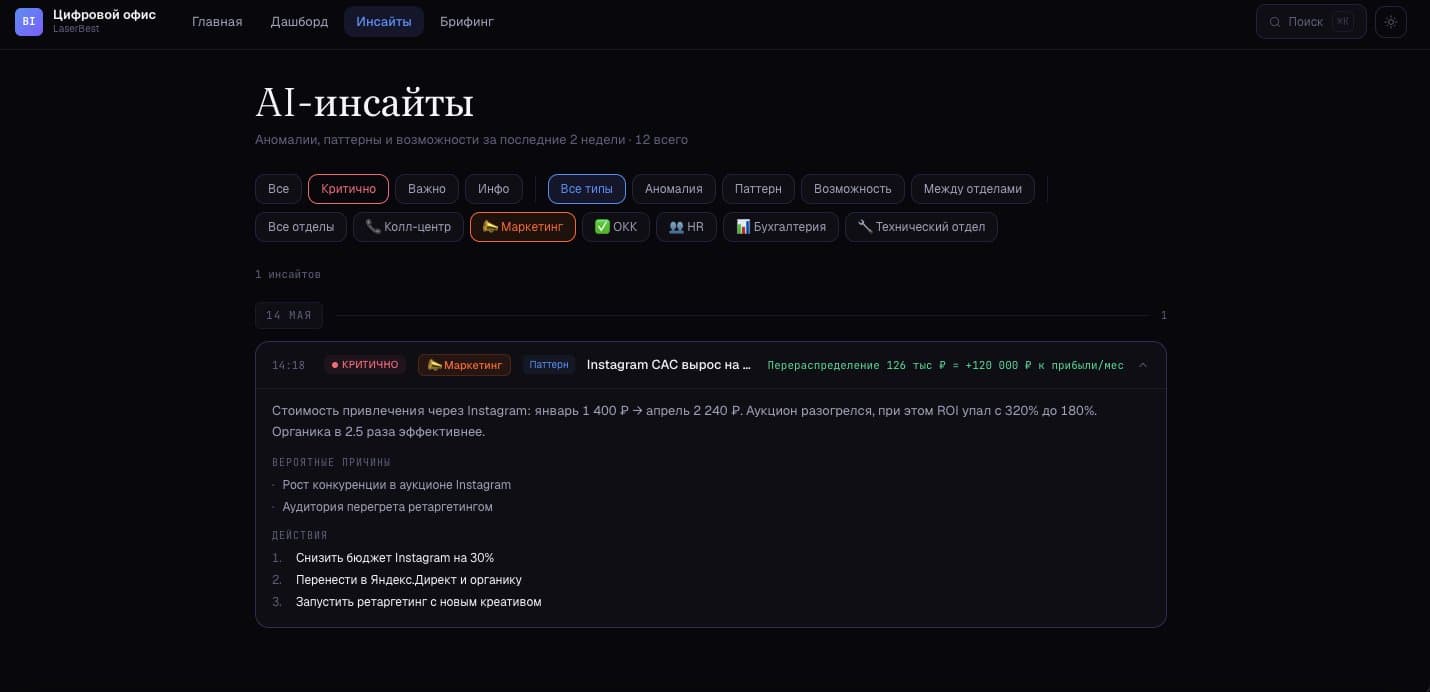Image resolution: width=1430 pixels, height=692 pixels.
Task: Click the AI-инсайты page heading
Action: (x=365, y=103)
